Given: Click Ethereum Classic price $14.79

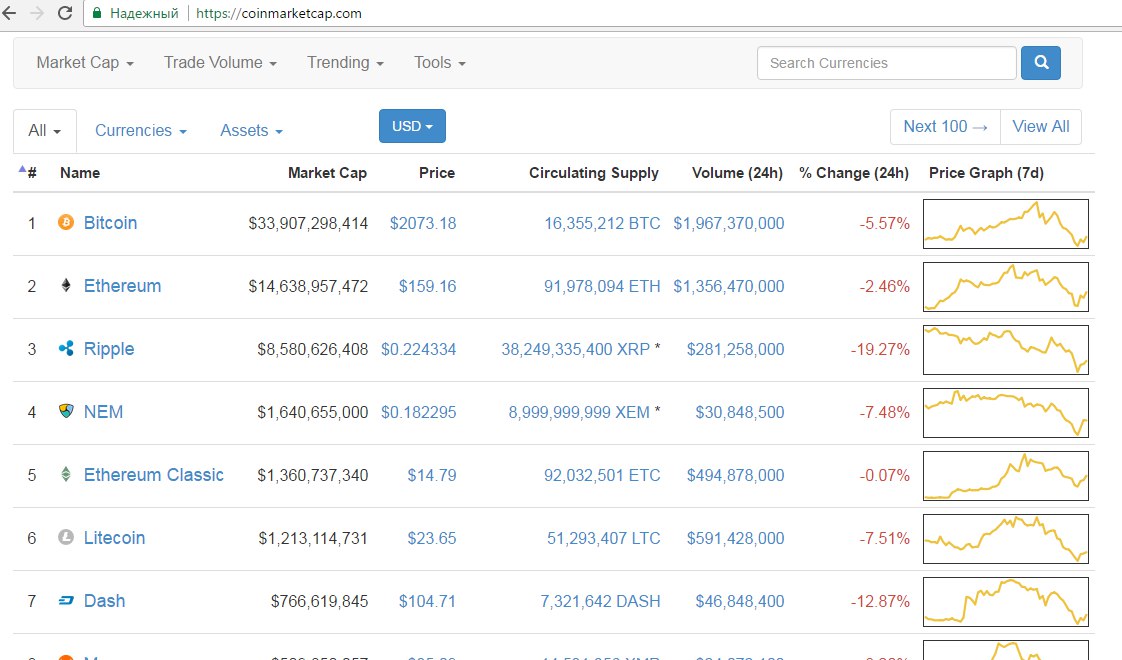Looking at the screenshot, I should [x=431, y=475].
